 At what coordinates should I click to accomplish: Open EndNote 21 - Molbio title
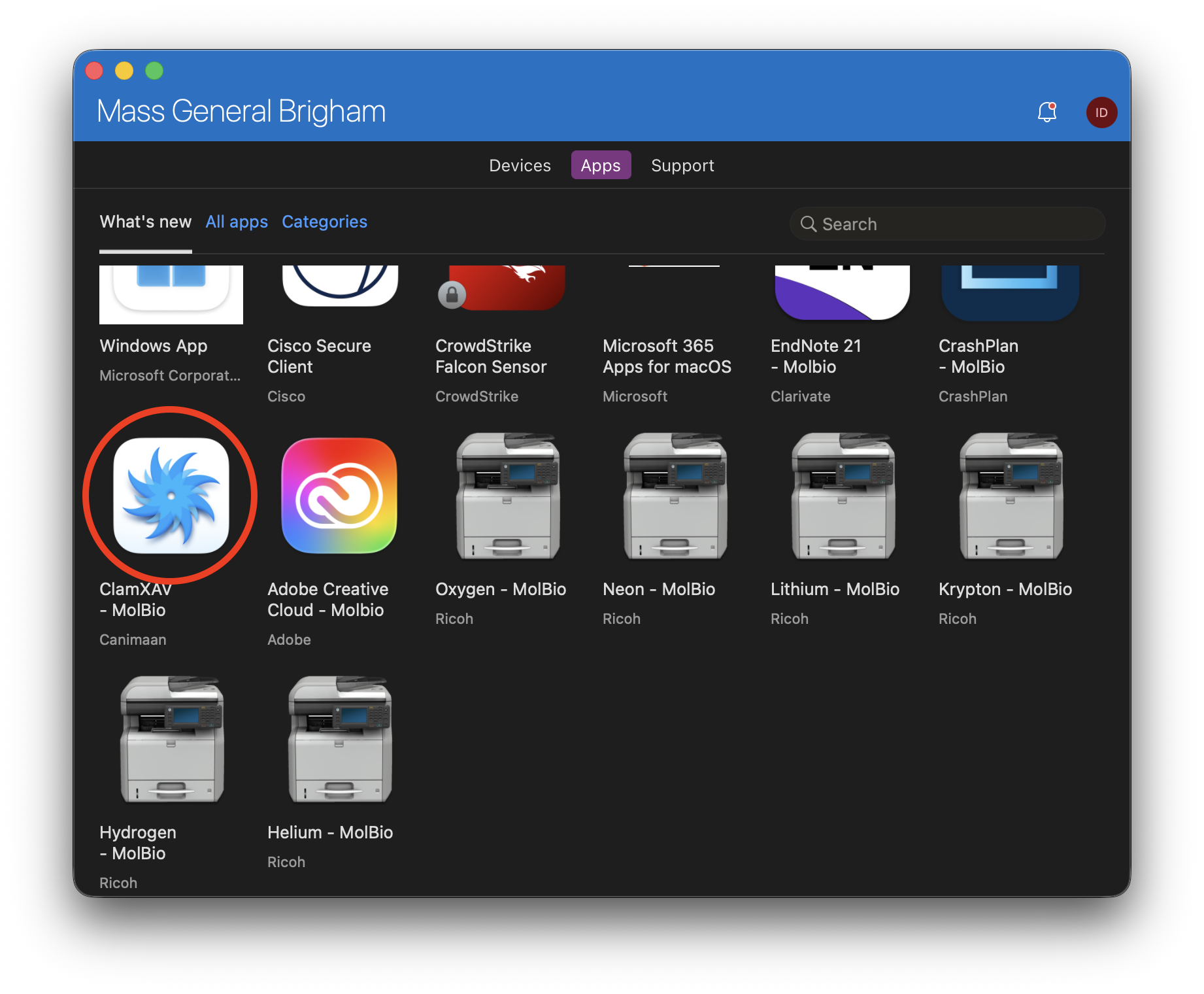tap(816, 356)
